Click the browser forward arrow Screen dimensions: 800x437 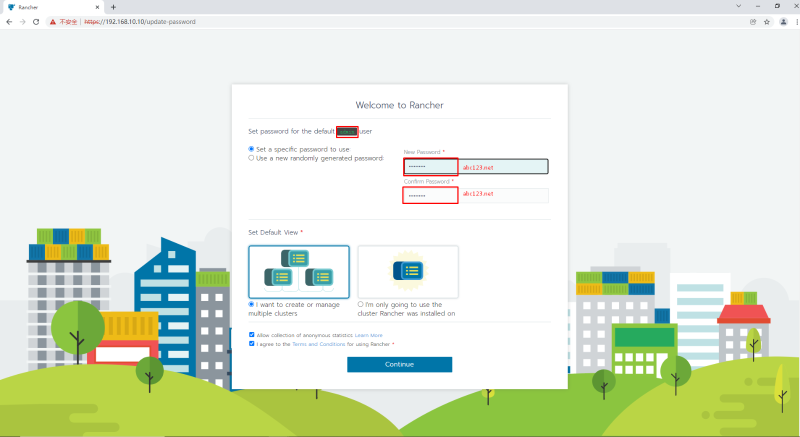click(x=22, y=22)
